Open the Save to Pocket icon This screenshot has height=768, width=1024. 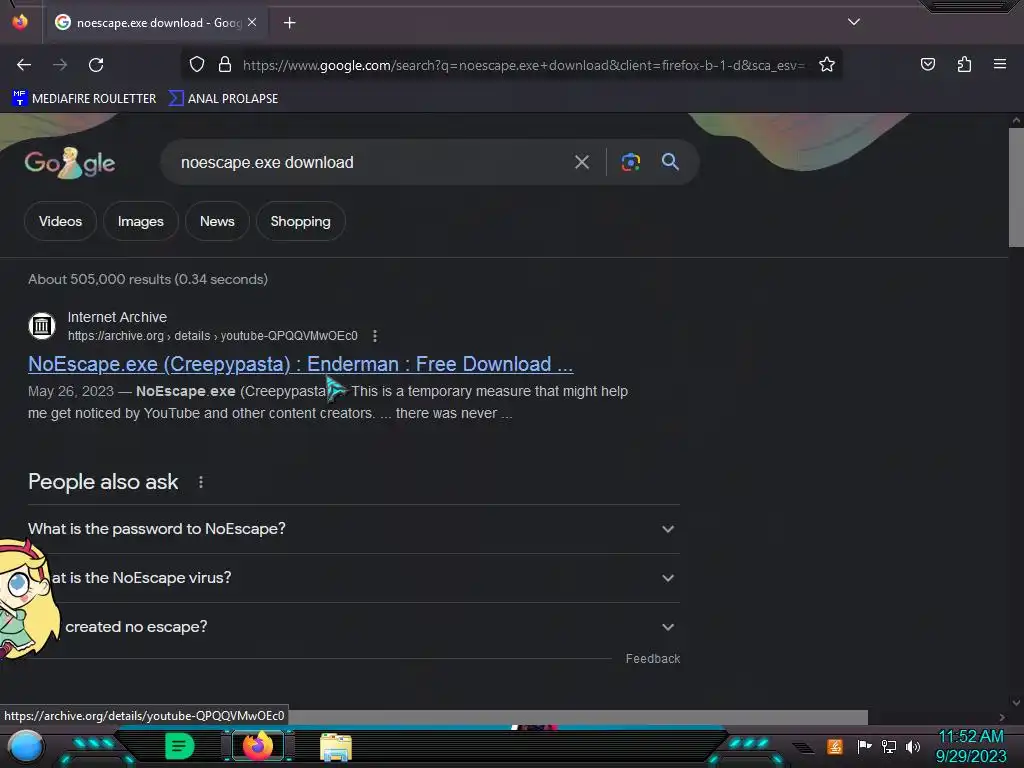pos(928,64)
